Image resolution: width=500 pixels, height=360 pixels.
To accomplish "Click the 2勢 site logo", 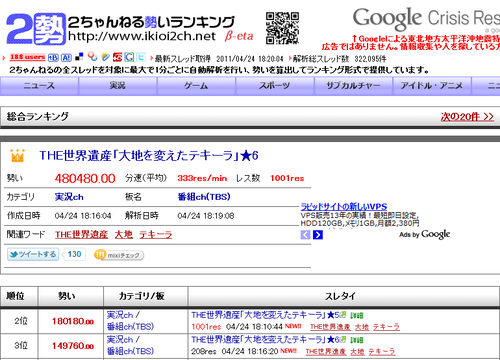I will click(36, 28).
